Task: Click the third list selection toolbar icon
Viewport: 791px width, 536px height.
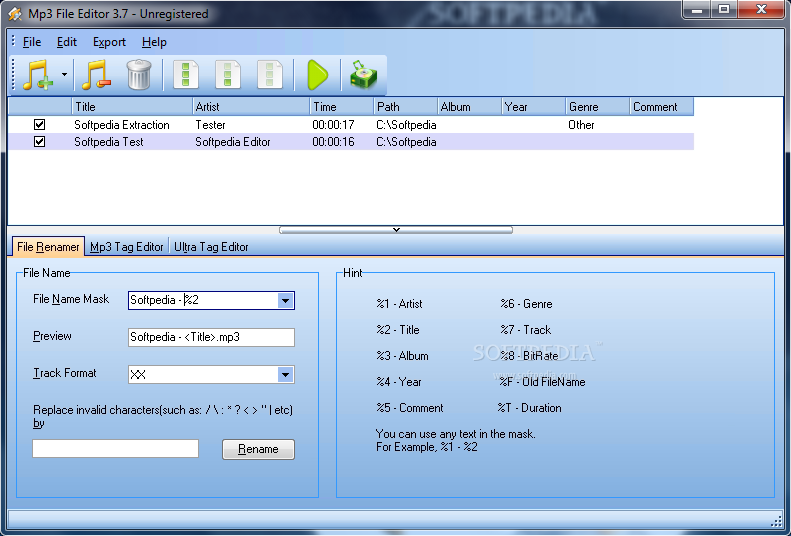Action: click(269, 75)
